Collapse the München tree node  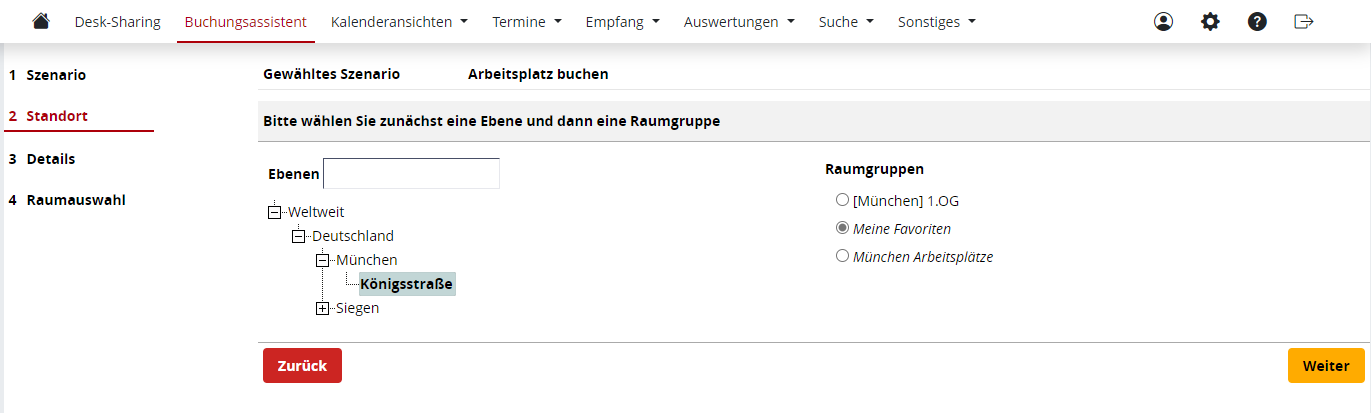click(322, 260)
